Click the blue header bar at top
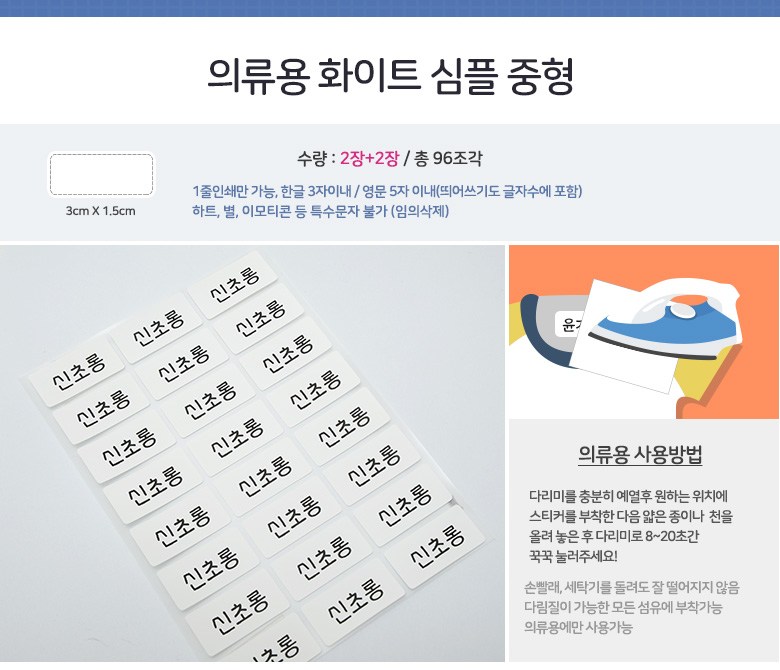Image resolution: width=780 pixels, height=670 pixels. [390, 8]
